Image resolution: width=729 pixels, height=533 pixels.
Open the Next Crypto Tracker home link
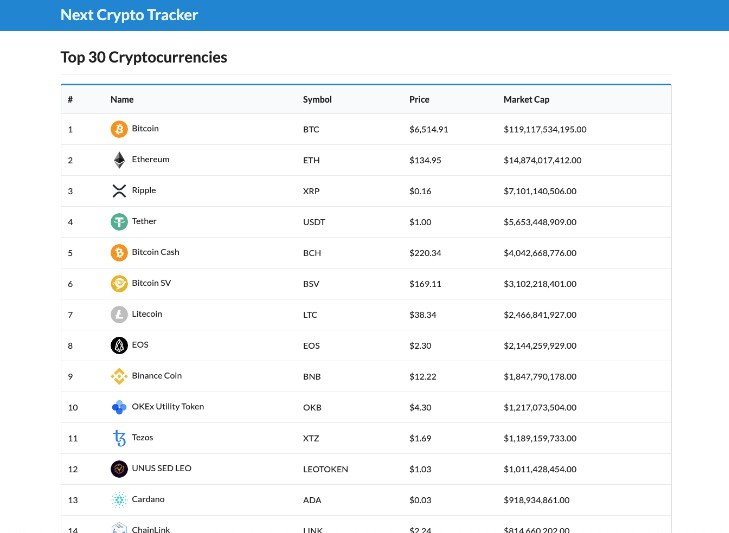[129, 15]
